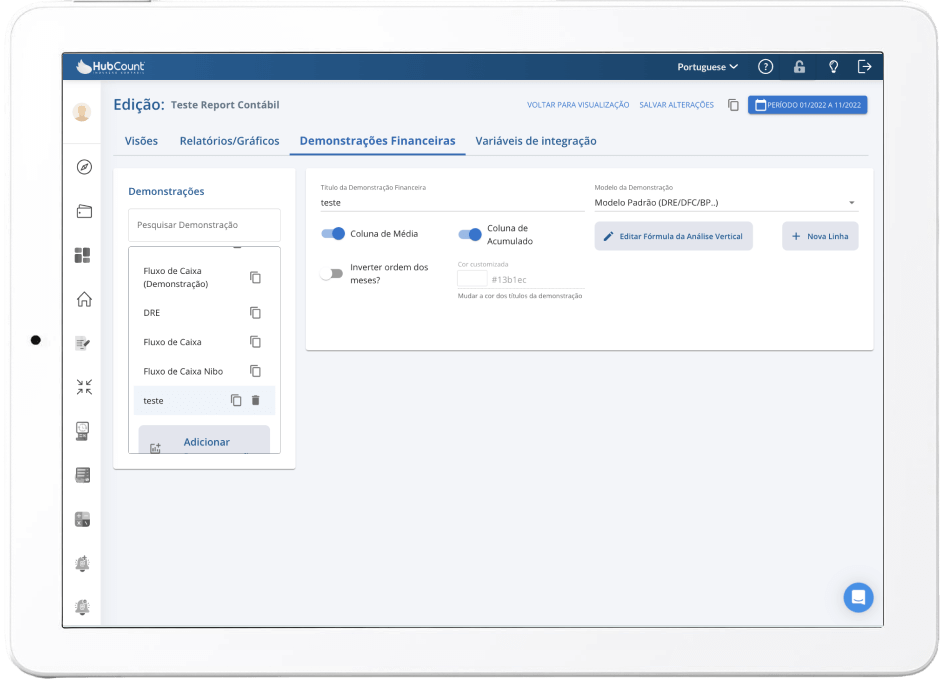Screen dimensions: 944x681
Task: Duplicate the DRE demonstration
Action: (255, 313)
